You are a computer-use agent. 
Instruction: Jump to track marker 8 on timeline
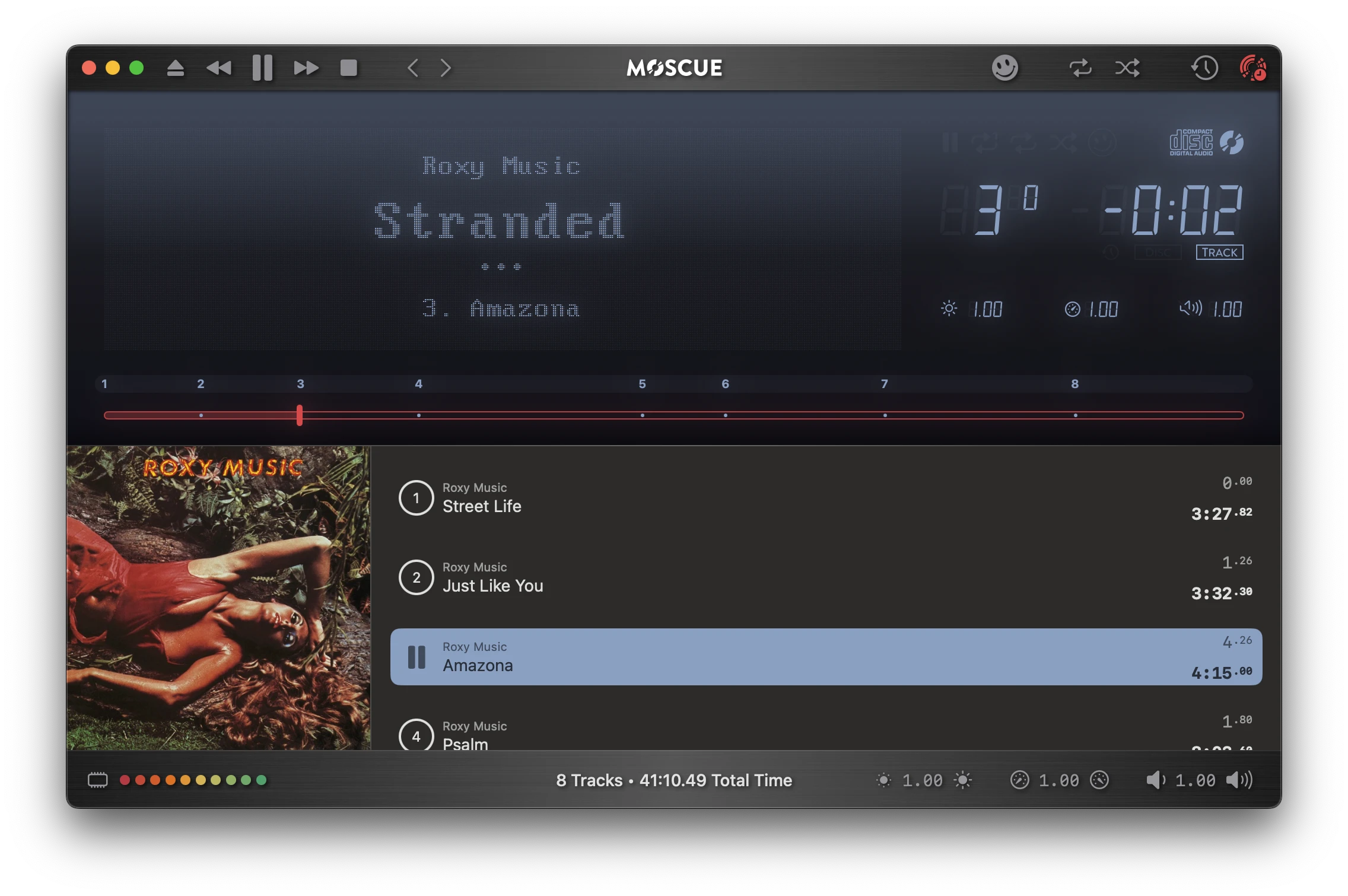pos(1074,384)
